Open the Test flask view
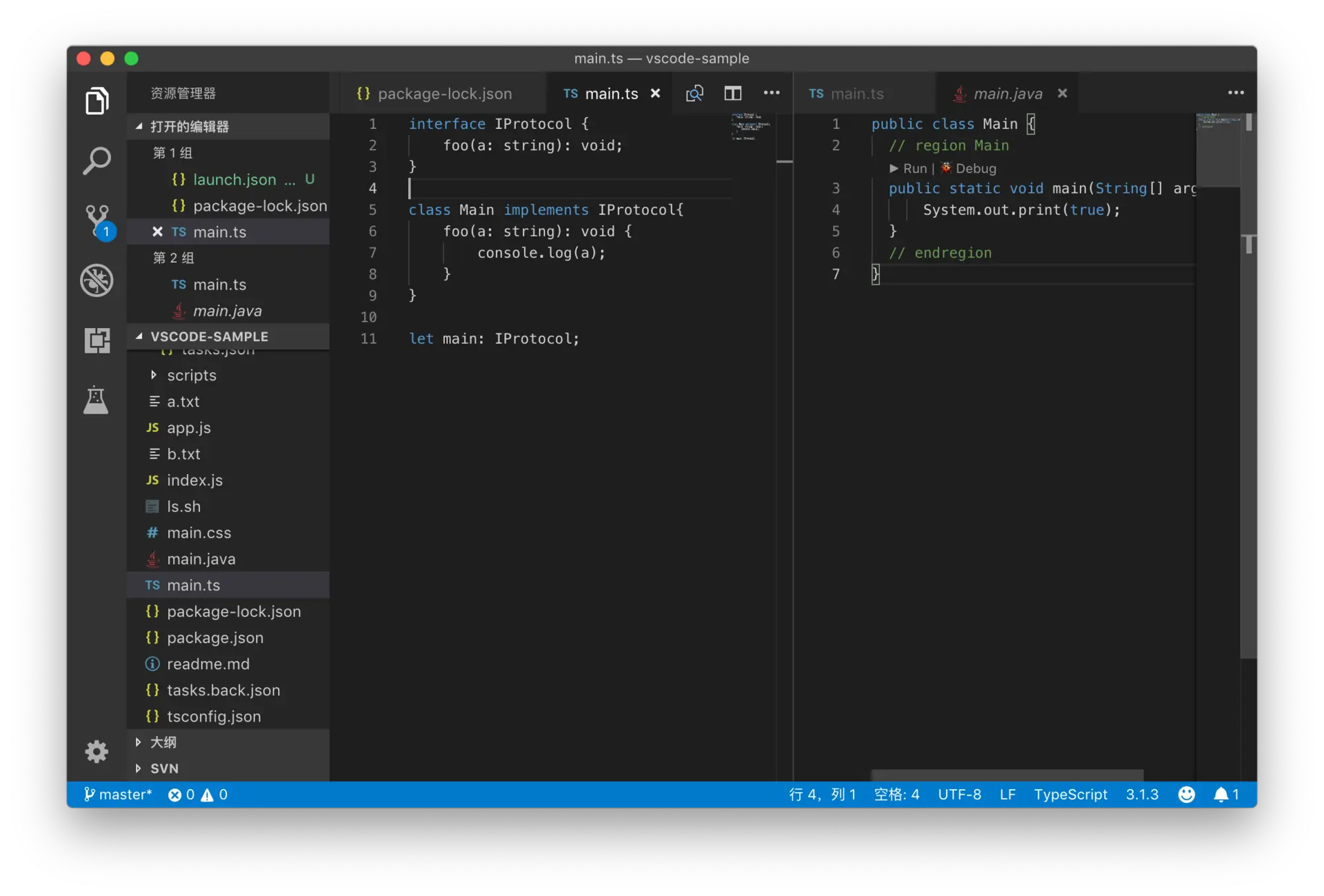The height and width of the screenshot is (896, 1324). pyautogui.click(x=96, y=400)
